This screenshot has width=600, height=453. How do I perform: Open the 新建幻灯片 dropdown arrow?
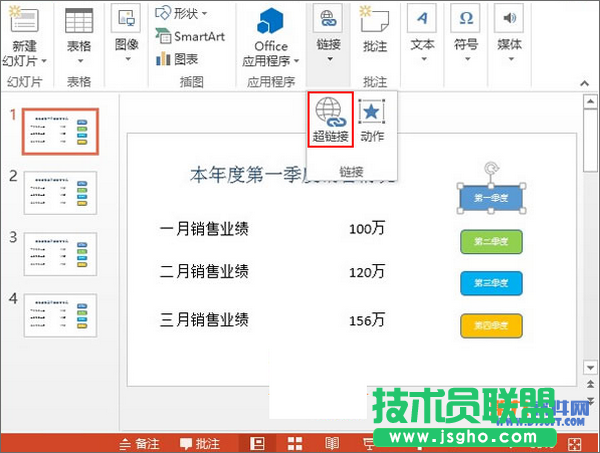(44, 61)
